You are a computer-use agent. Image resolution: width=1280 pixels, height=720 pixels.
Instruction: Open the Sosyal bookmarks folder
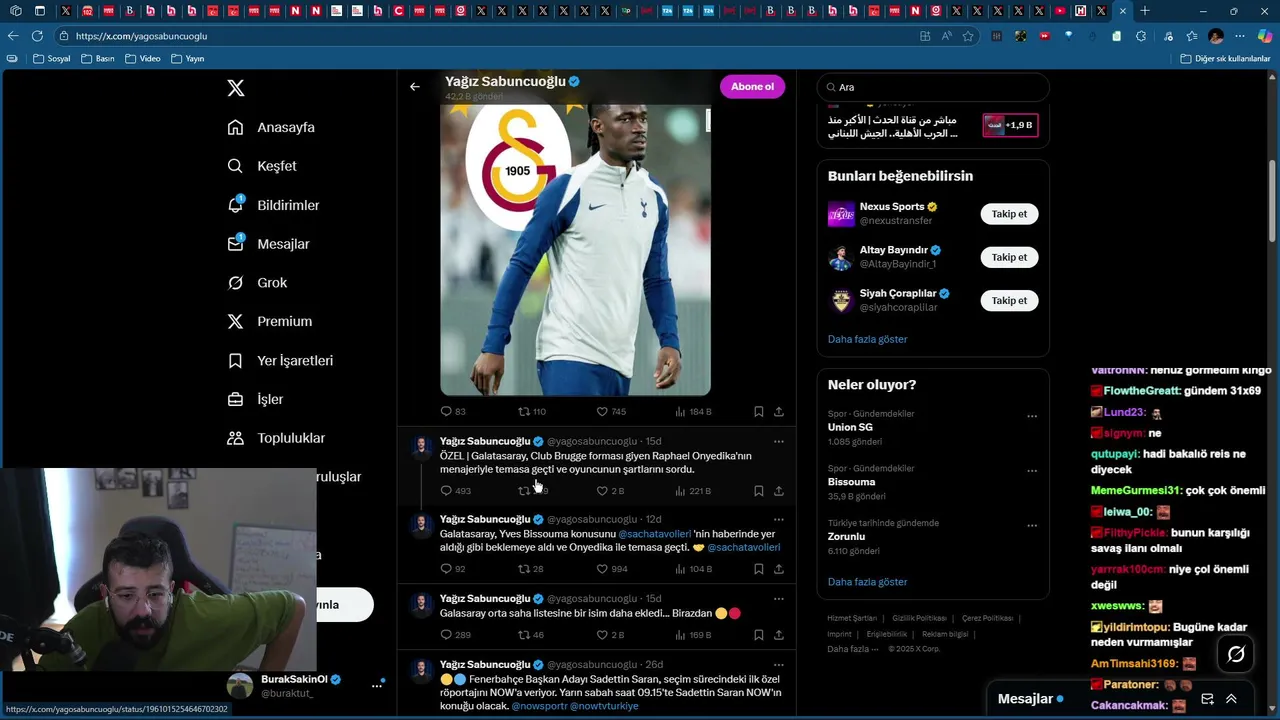point(52,59)
